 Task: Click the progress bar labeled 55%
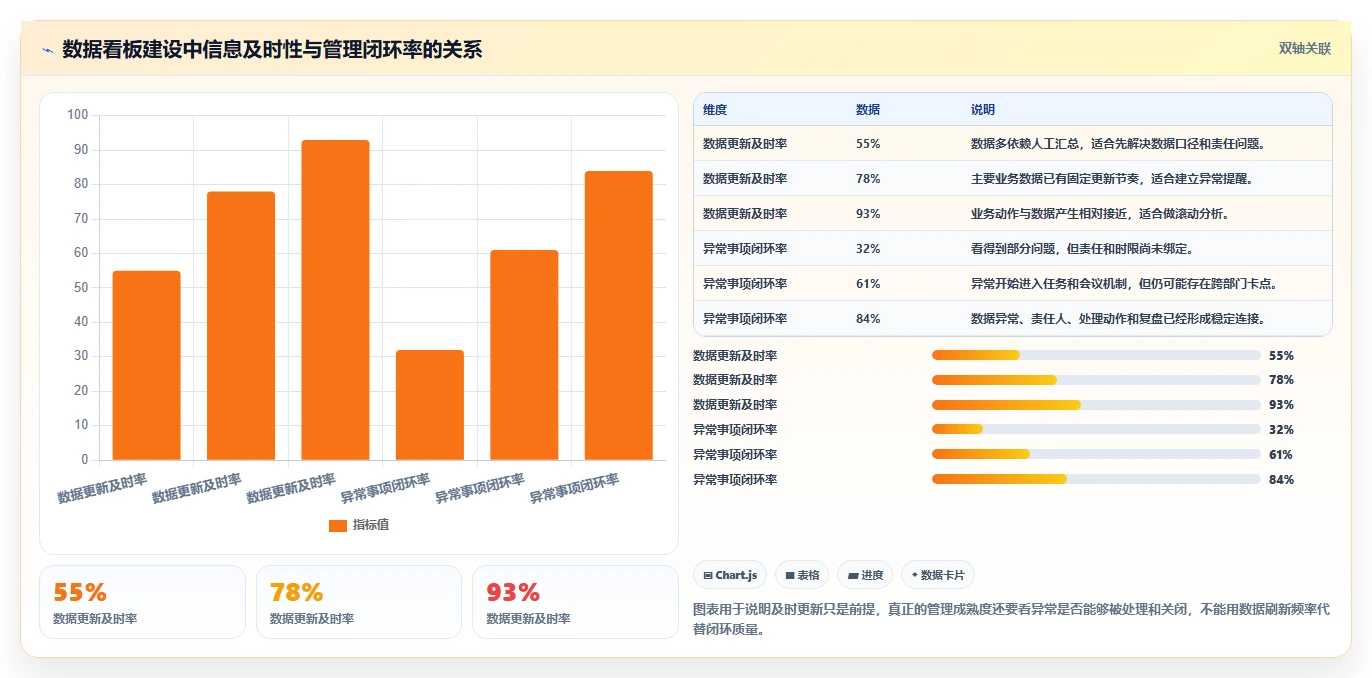(x=1096, y=355)
